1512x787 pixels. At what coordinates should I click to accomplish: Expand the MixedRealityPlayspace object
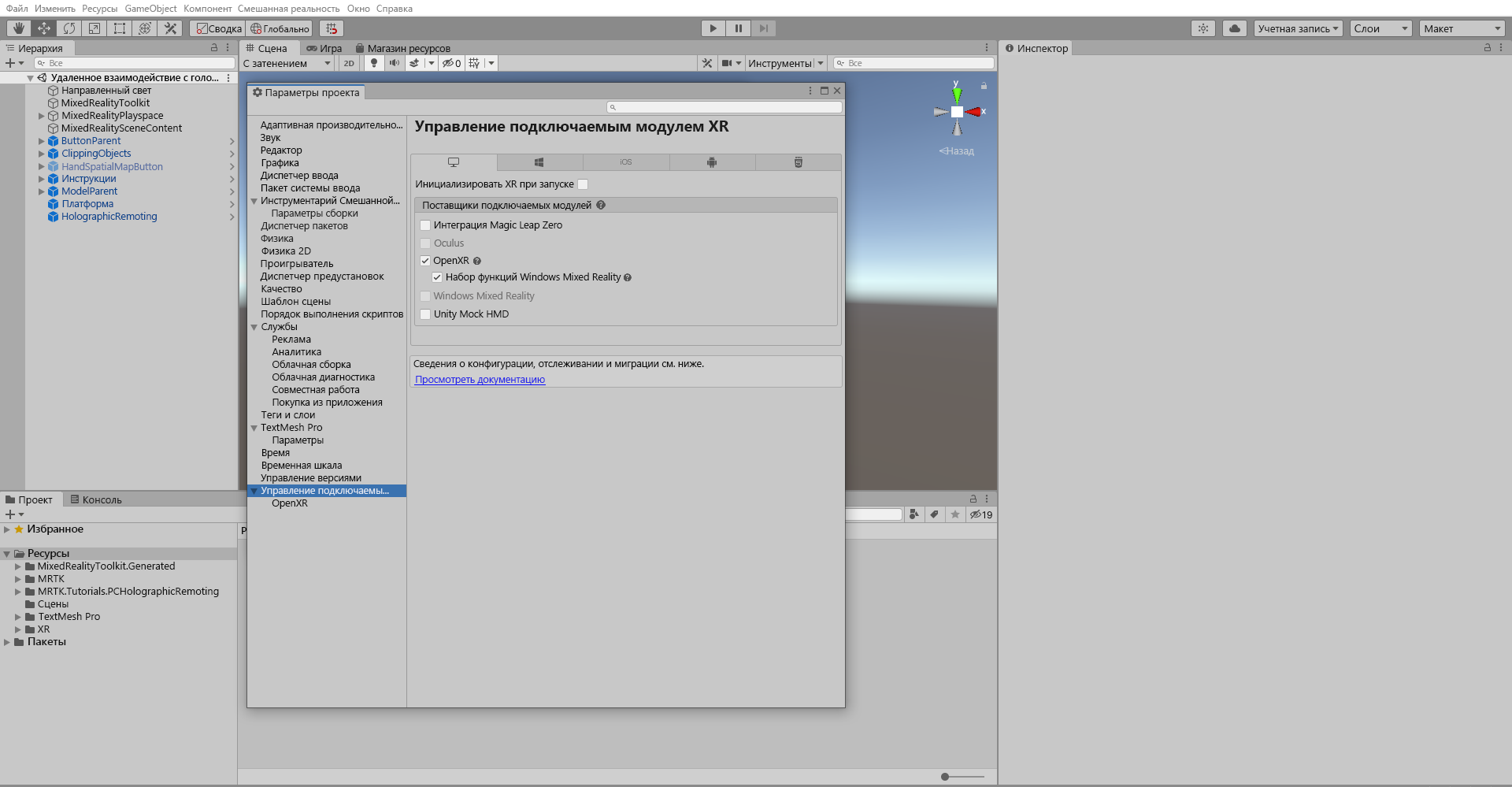pos(42,116)
